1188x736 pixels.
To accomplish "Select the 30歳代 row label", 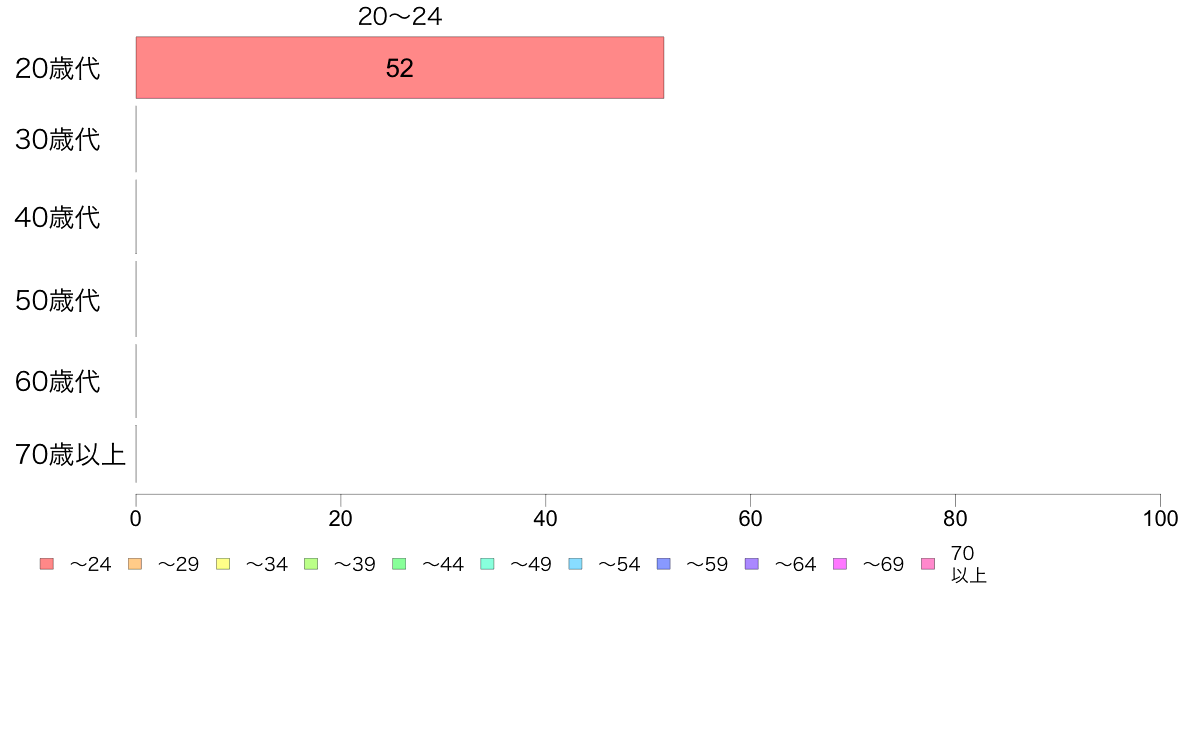I will click(x=58, y=139).
